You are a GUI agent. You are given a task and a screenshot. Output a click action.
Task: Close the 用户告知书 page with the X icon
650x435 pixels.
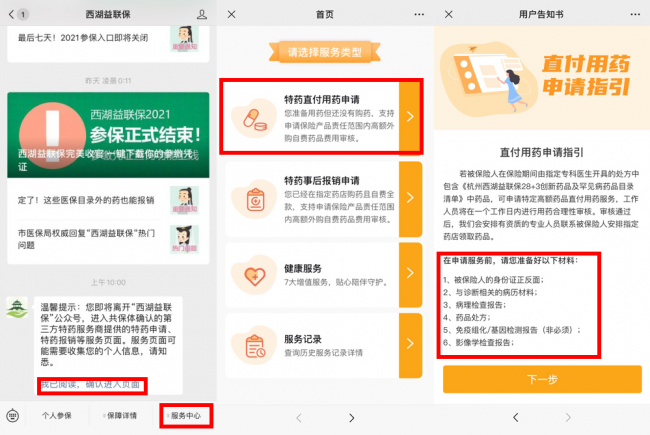click(447, 15)
